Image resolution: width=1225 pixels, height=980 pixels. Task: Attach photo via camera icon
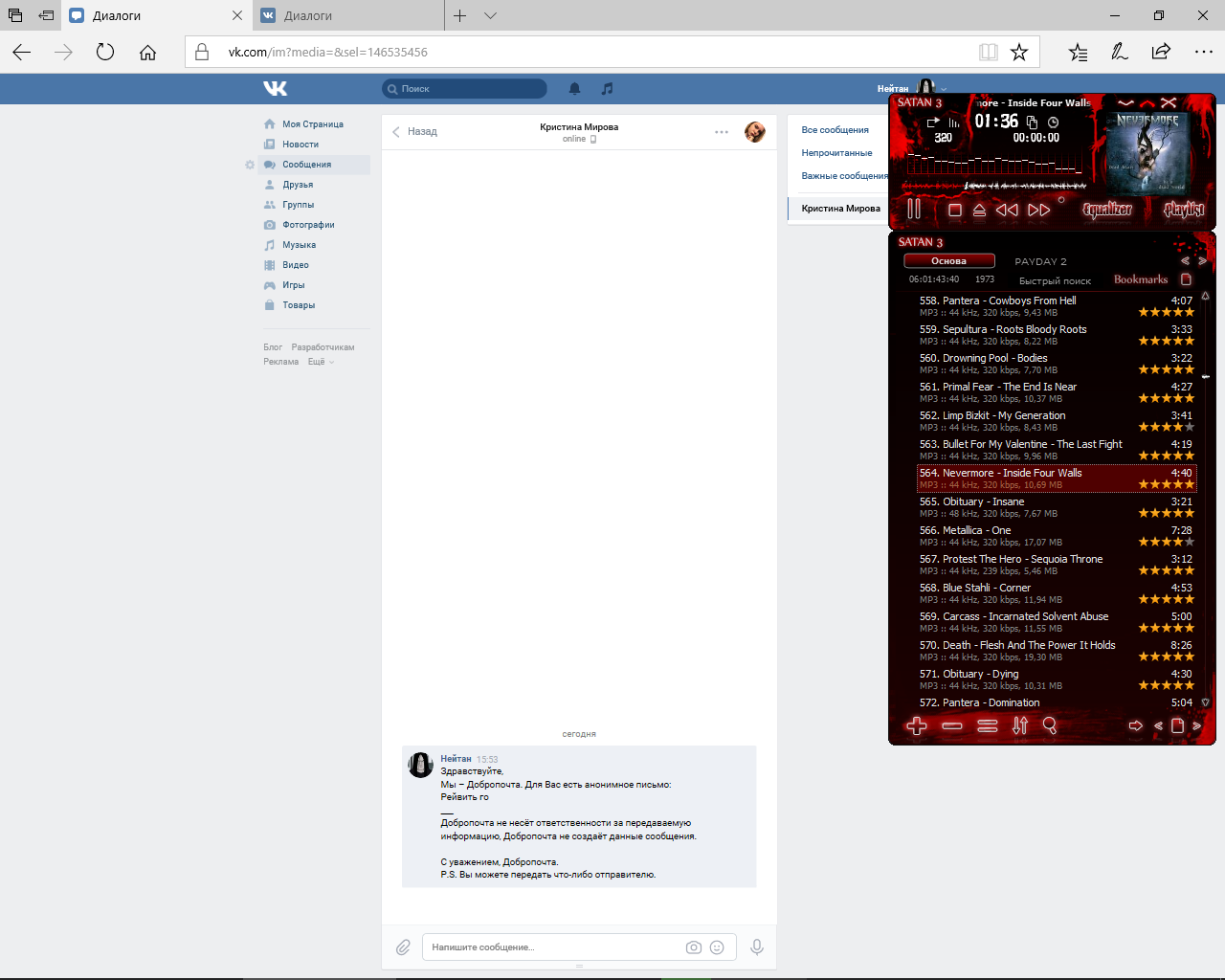coord(694,947)
